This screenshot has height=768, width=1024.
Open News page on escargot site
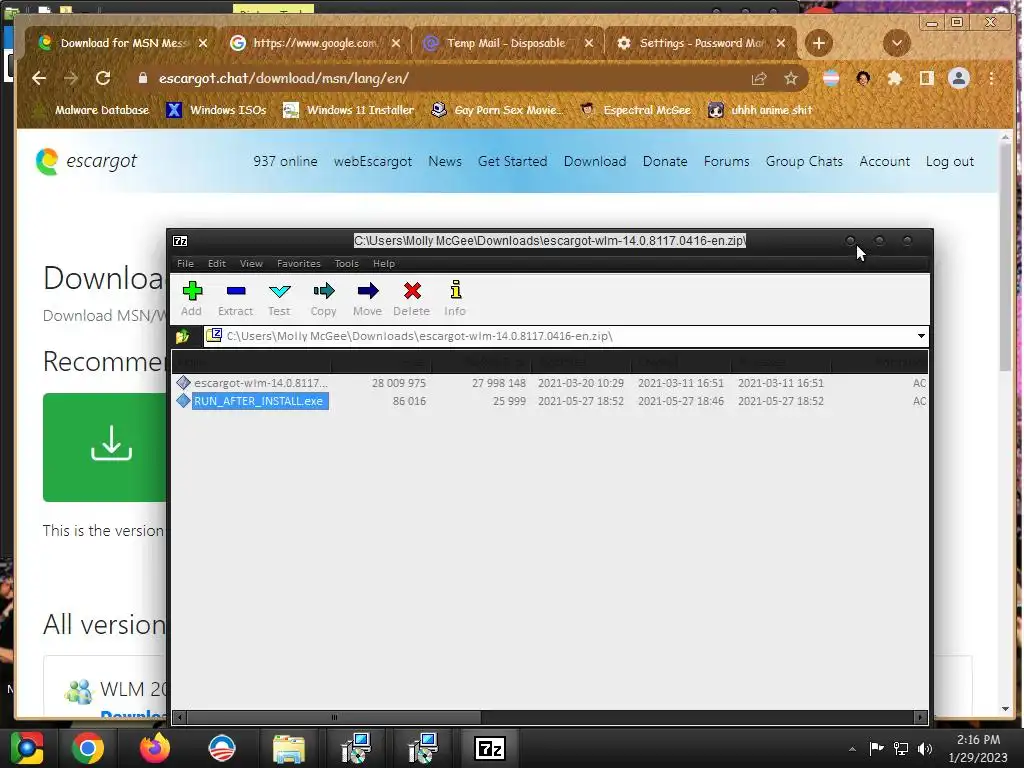tap(445, 161)
